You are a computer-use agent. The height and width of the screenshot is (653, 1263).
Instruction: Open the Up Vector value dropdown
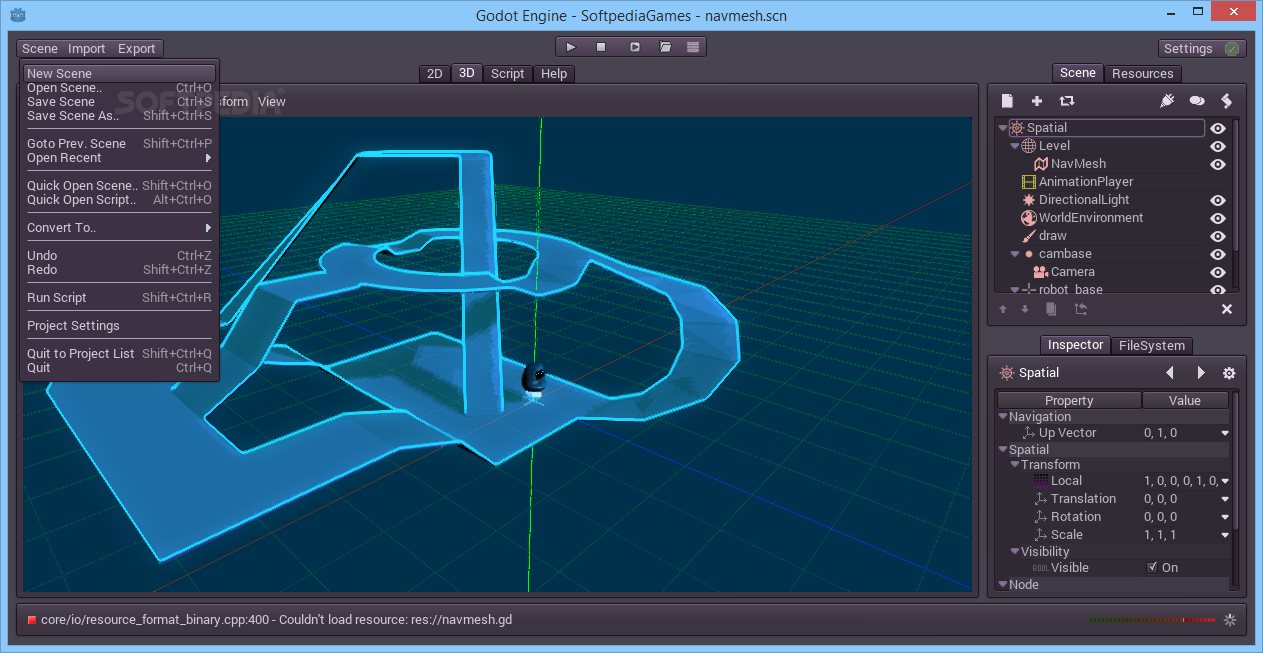click(1225, 433)
